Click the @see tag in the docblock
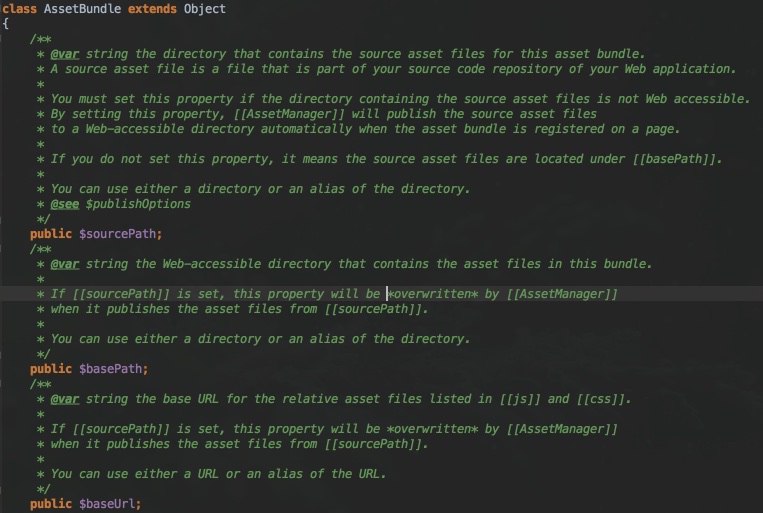Viewport: 763px width, 513px height. [x=67, y=203]
